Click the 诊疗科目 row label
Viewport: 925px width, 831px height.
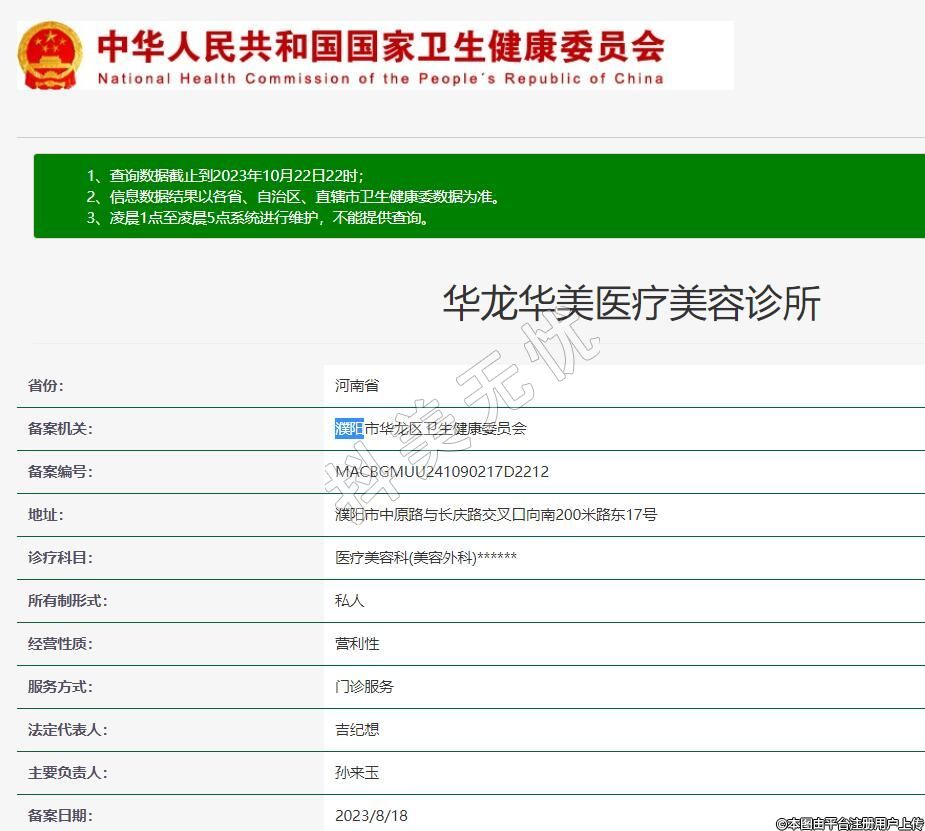[60, 558]
